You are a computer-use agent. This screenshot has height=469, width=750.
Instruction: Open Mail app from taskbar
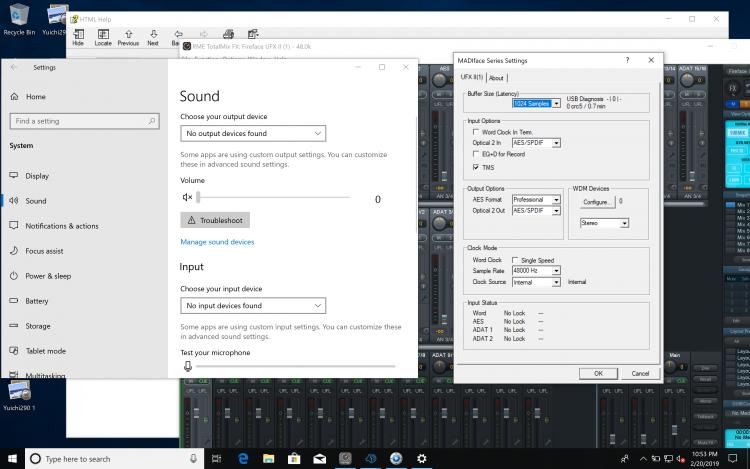pyautogui.click(x=320, y=458)
